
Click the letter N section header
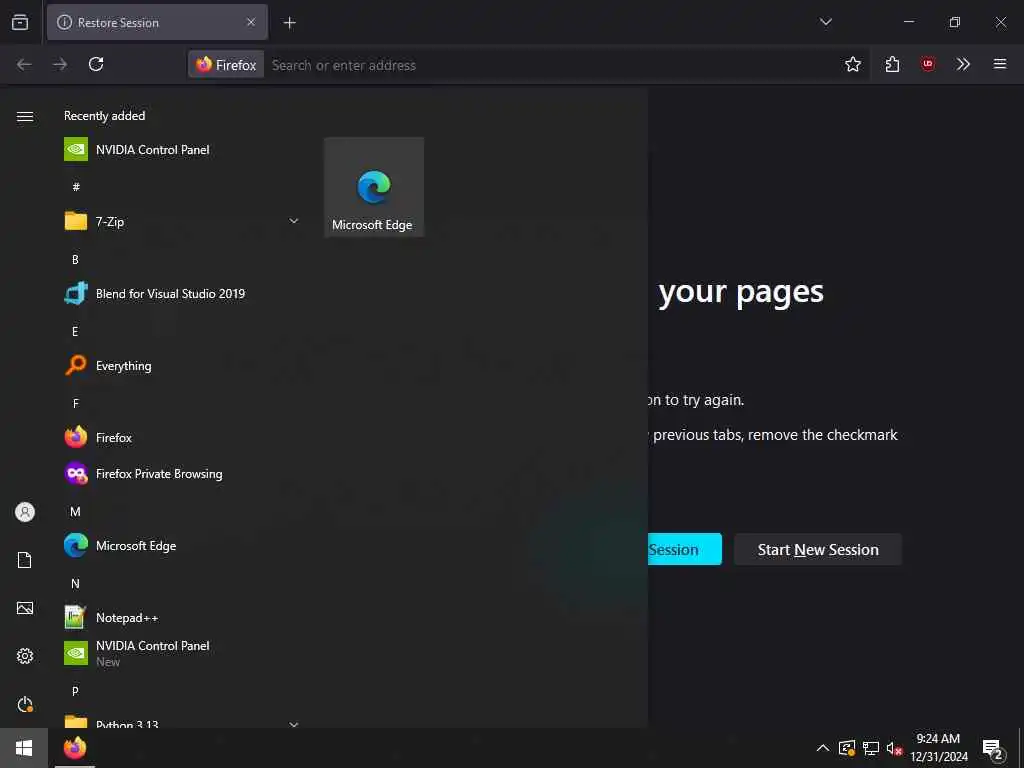pyautogui.click(x=75, y=583)
